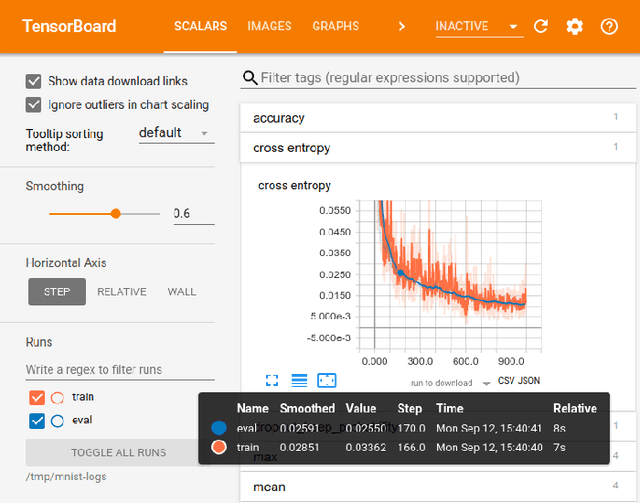Image resolution: width=640 pixels, height=503 pixels.
Task: Uncheck the train run checkbox
Action: point(38,397)
